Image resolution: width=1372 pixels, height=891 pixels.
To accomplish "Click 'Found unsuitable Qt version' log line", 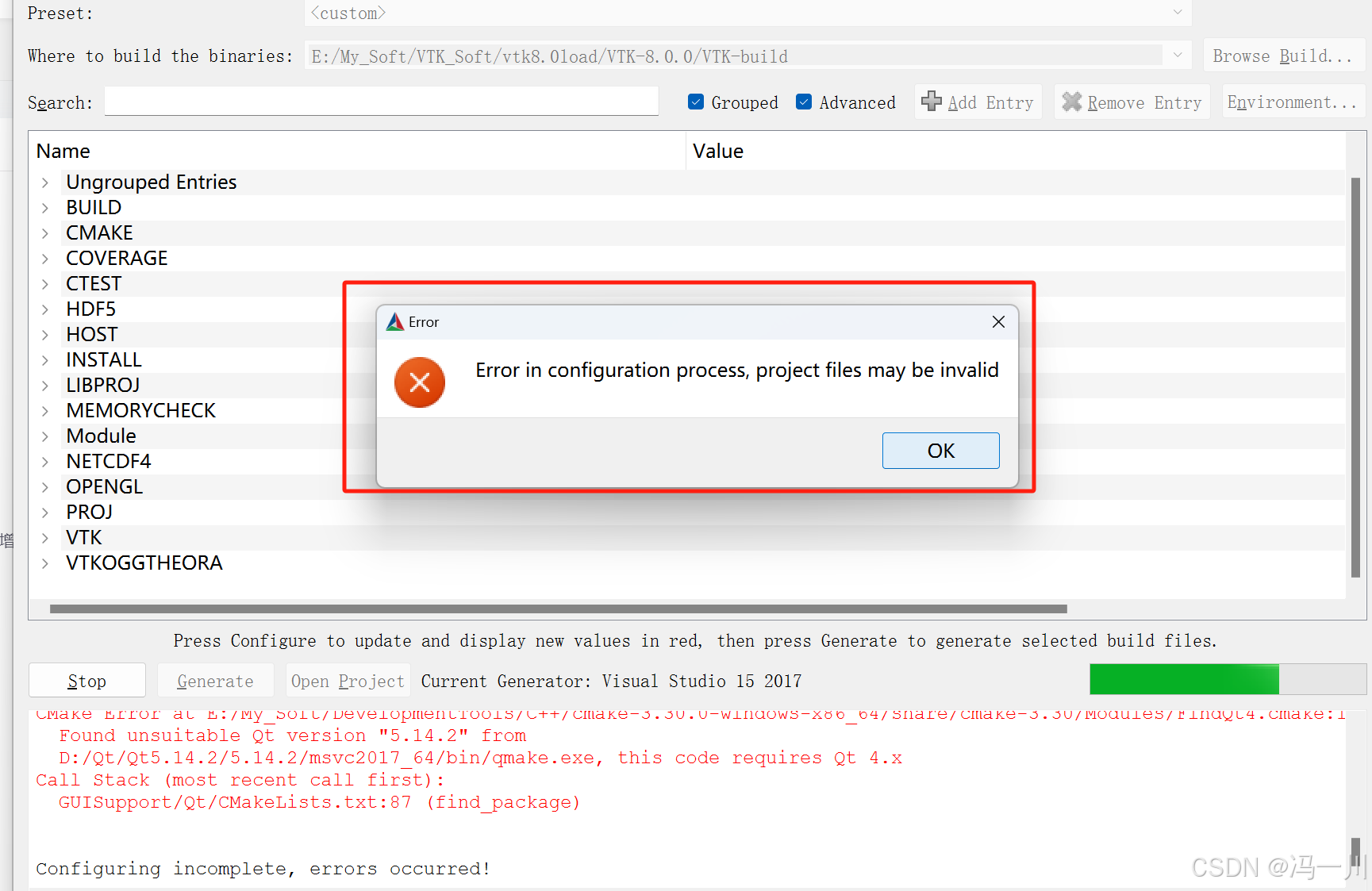I will pos(293,735).
